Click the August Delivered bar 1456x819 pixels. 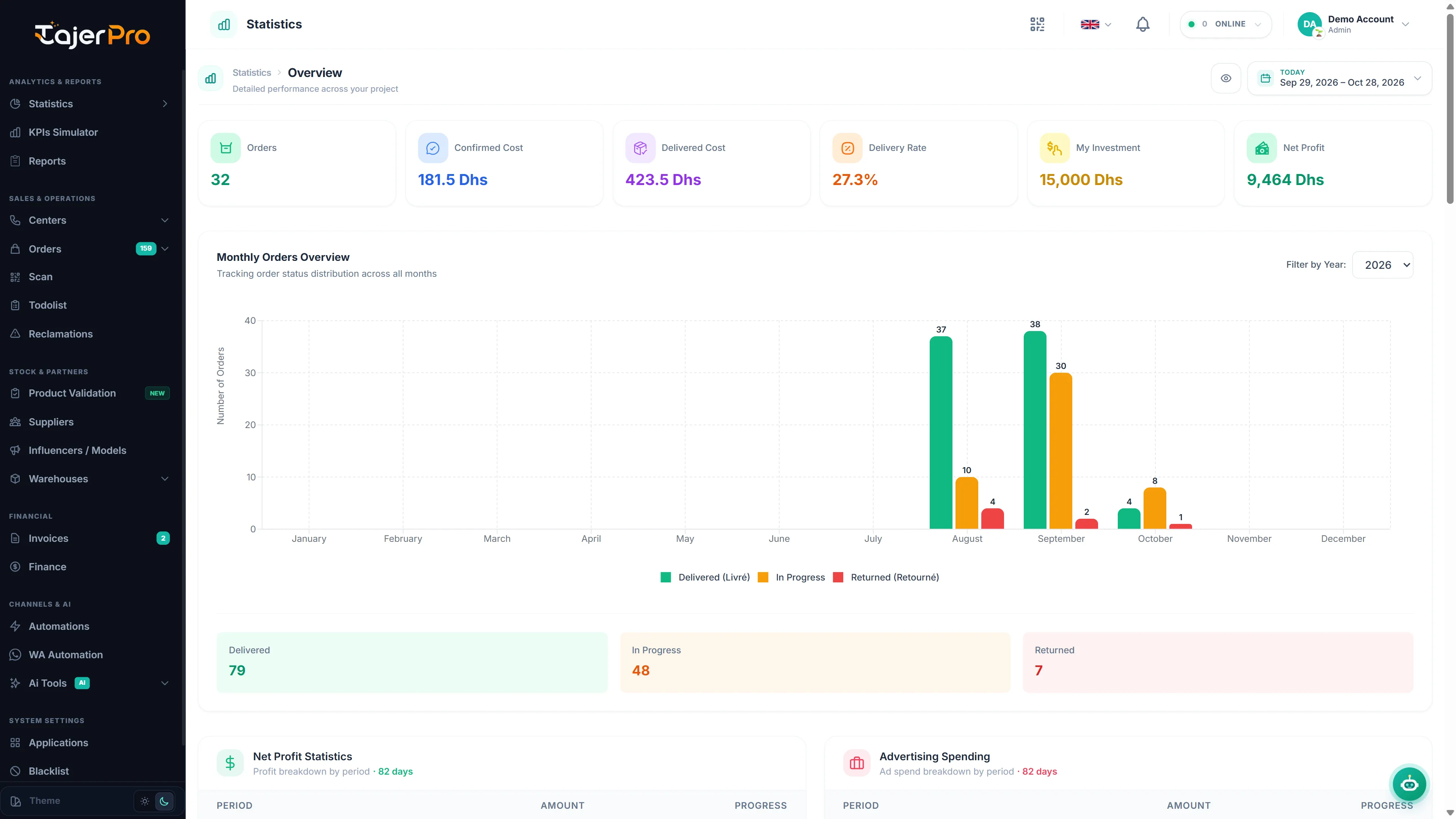(x=940, y=433)
